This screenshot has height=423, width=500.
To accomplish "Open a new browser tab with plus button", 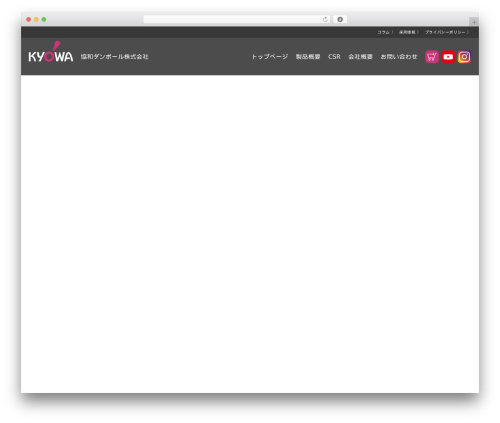I will (x=474, y=22).
